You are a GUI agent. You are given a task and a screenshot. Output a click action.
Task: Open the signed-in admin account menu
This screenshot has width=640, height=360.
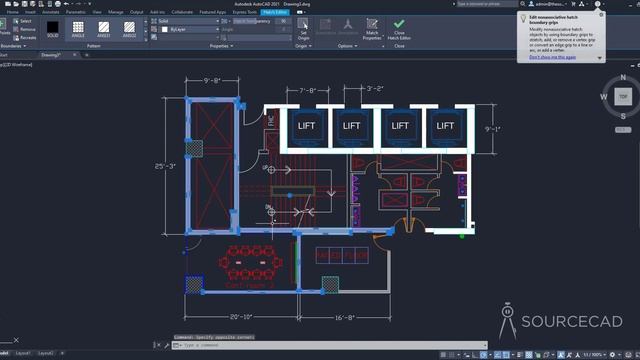(x=548, y=4)
